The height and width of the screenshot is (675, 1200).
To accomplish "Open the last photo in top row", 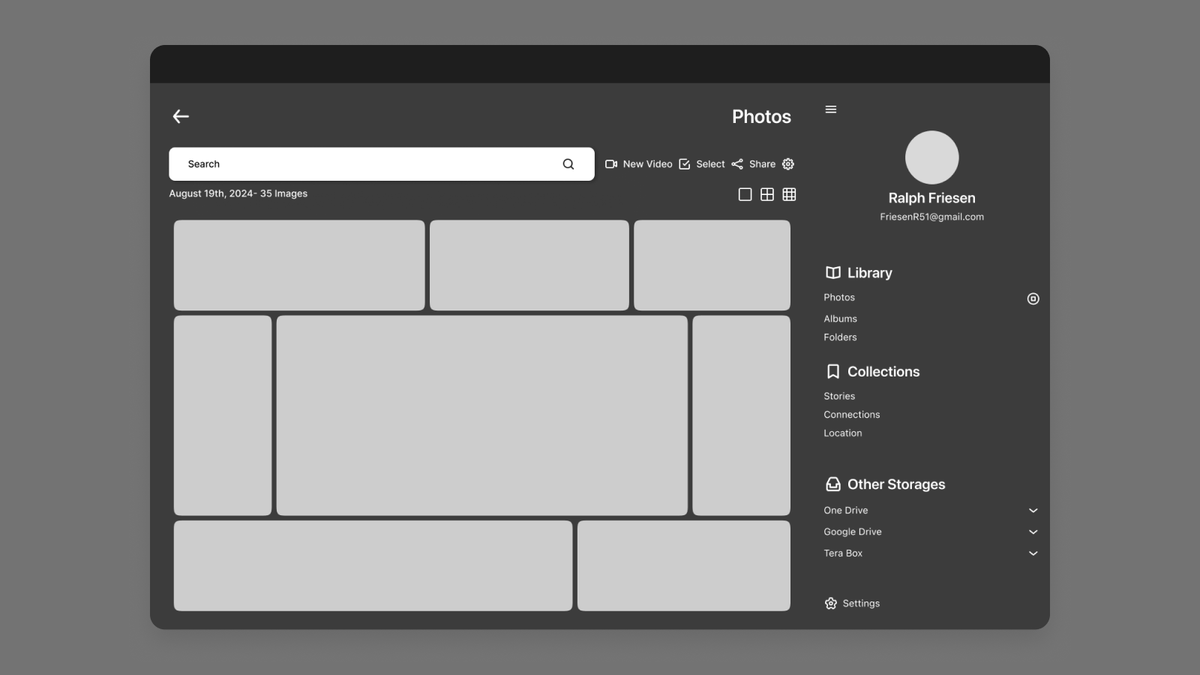I will click(x=712, y=265).
